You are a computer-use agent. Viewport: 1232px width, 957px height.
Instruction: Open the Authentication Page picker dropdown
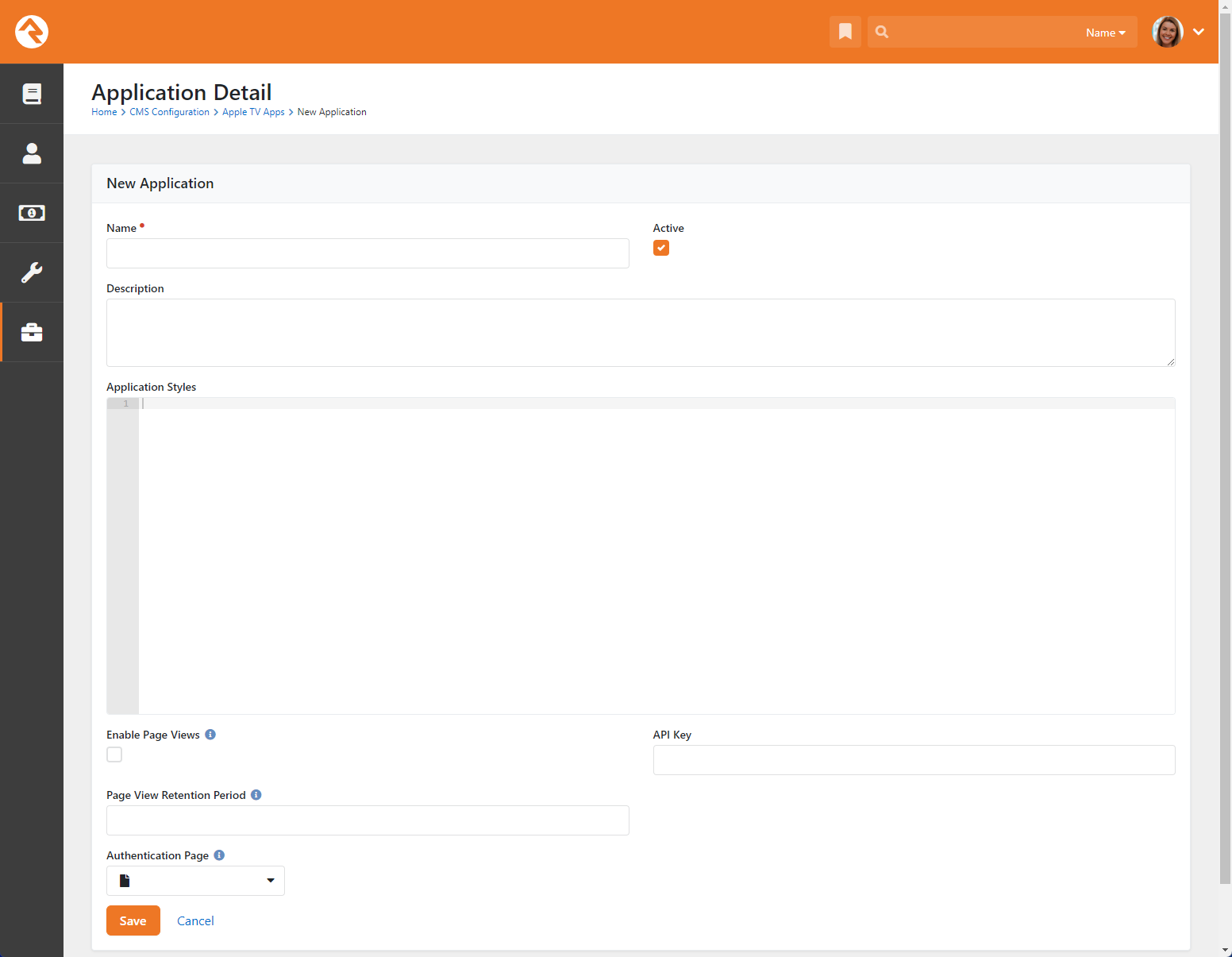point(195,881)
